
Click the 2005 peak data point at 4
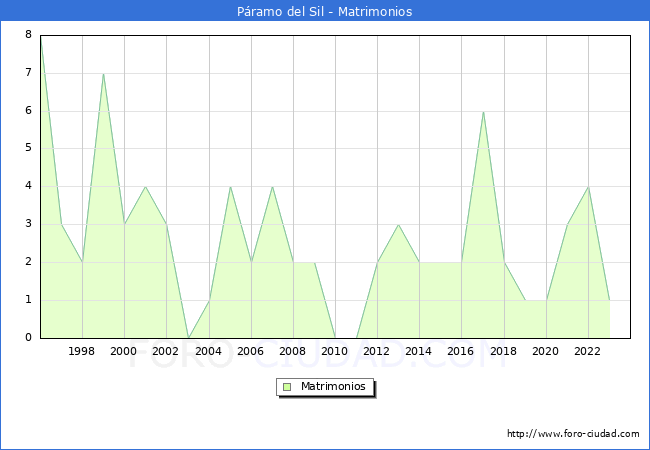click(x=230, y=187)
